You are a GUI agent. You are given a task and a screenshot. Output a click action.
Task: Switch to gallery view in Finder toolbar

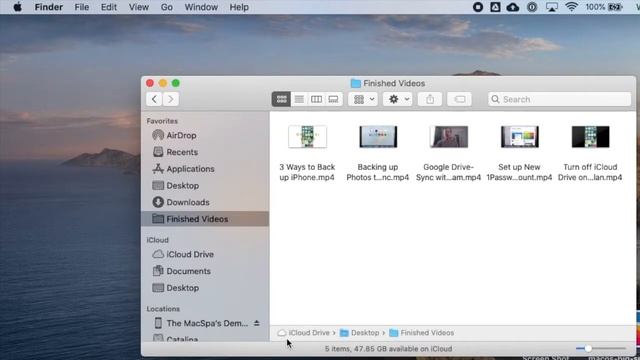(333, 99)
